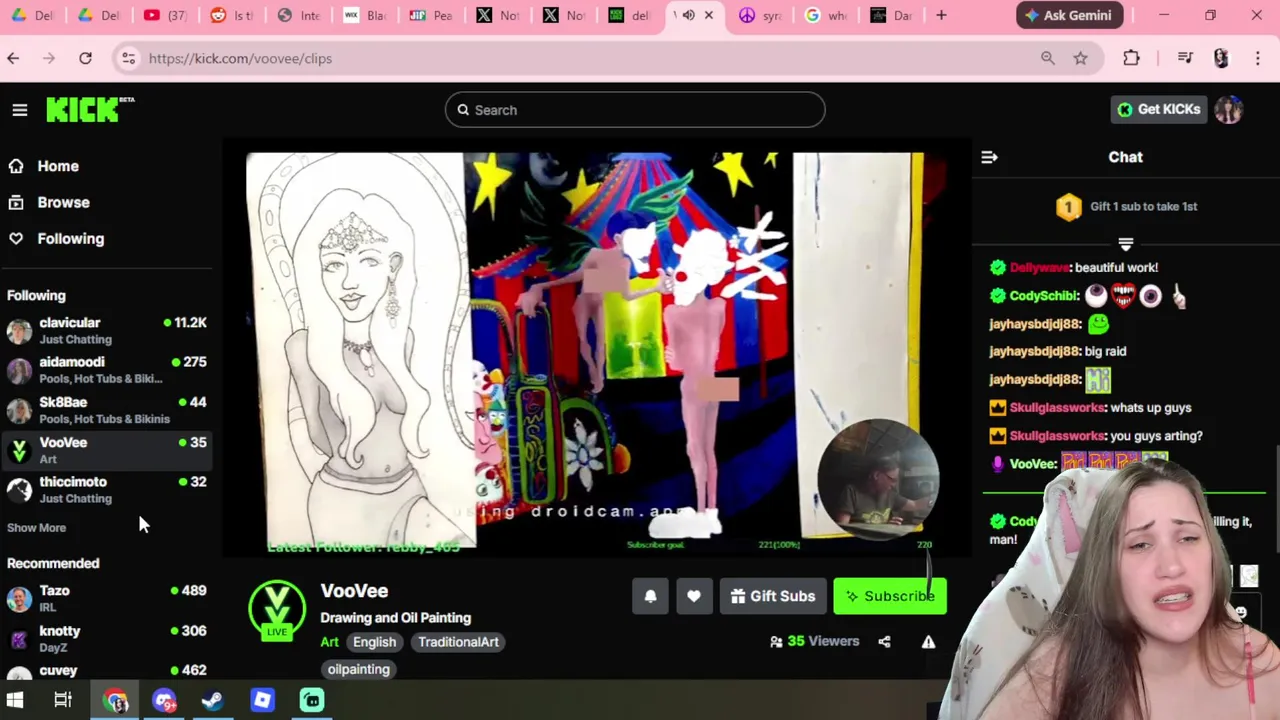Click the TraditionalArt tag
The height and width of the screenshot is (720, 1280).
tap(458, 642)
